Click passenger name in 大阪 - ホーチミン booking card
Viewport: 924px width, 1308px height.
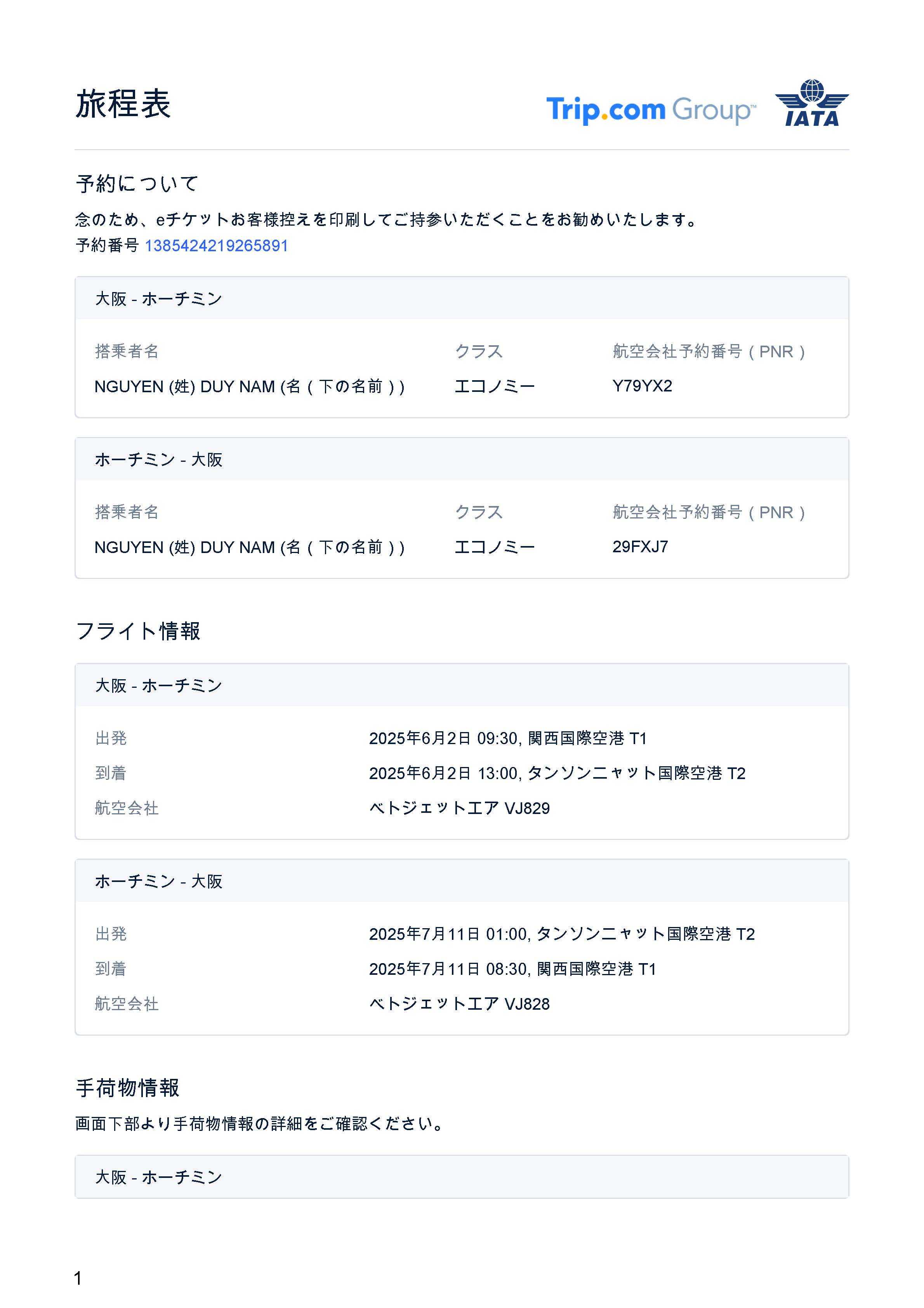(249, 387)
